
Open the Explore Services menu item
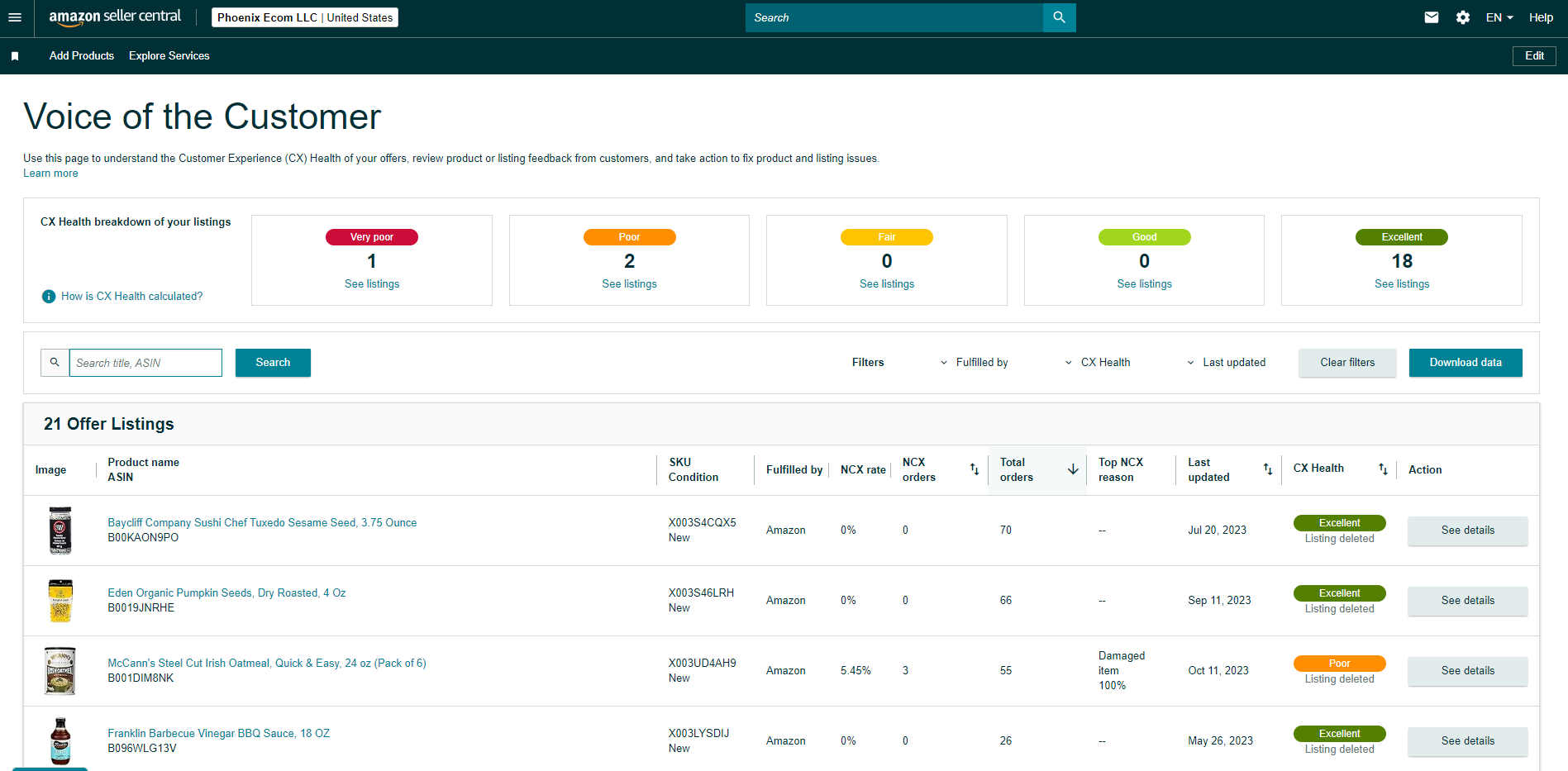(169, 56)
